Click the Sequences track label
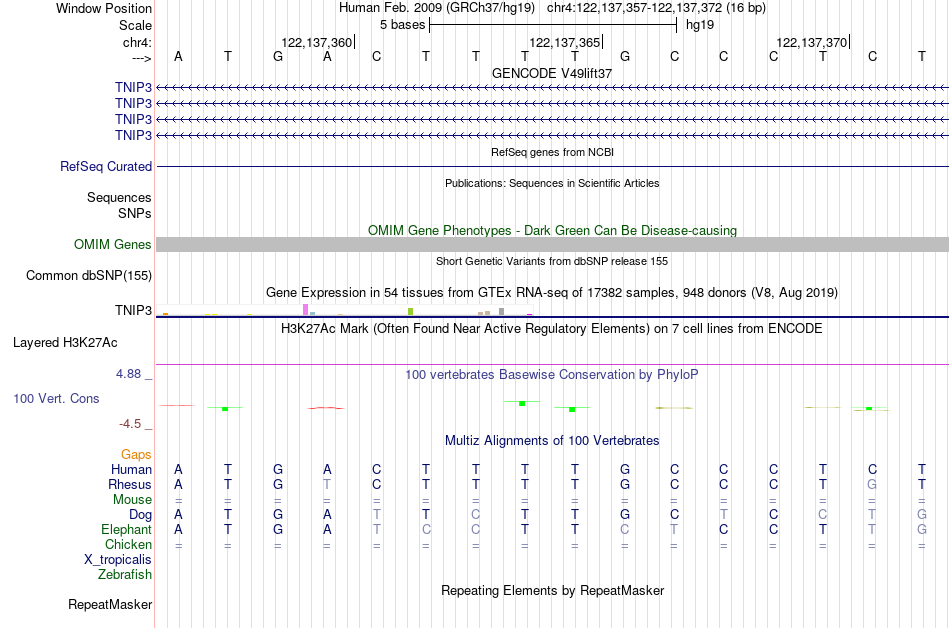The height and width of the screenshot is (628, 950). tap(119, 197)
